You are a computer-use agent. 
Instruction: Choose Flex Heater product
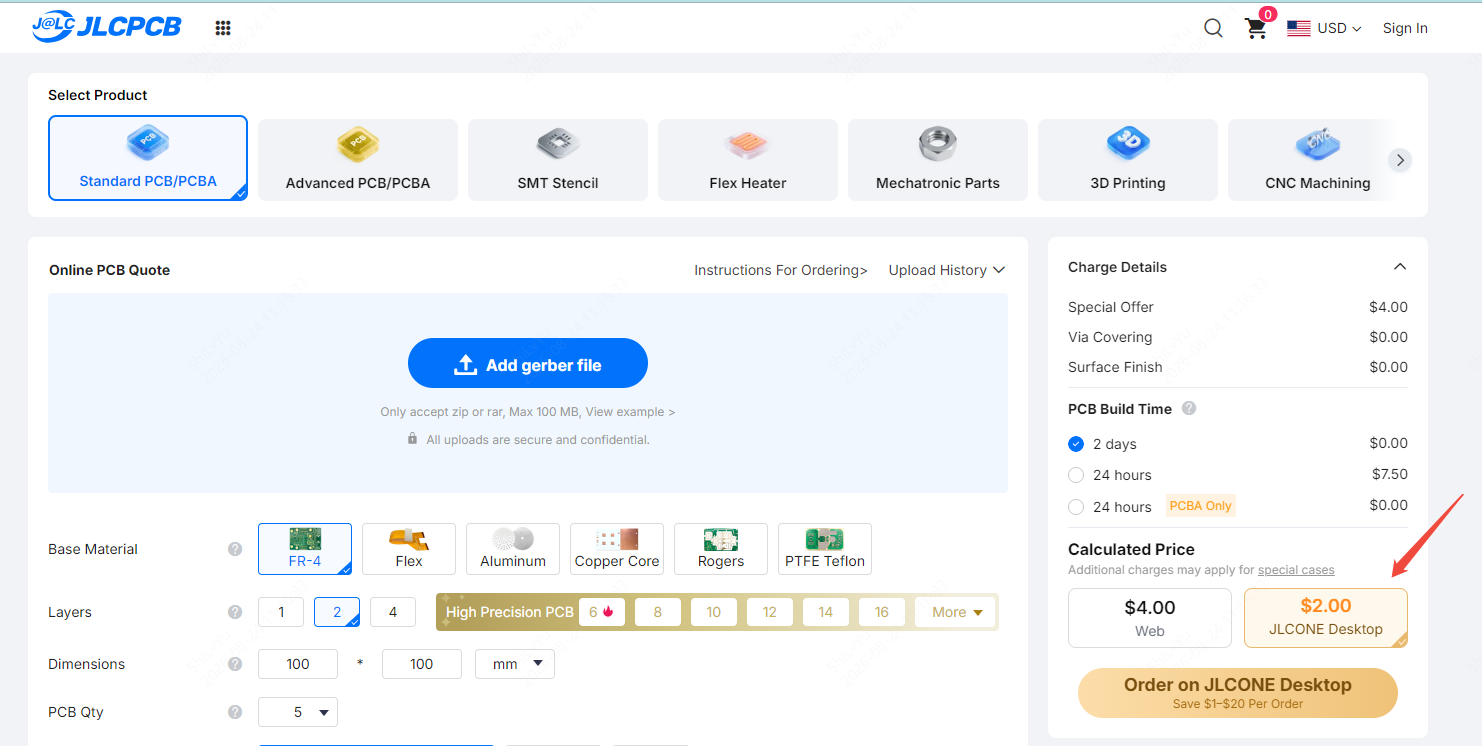pyautogui.click(x=748, y=160)
